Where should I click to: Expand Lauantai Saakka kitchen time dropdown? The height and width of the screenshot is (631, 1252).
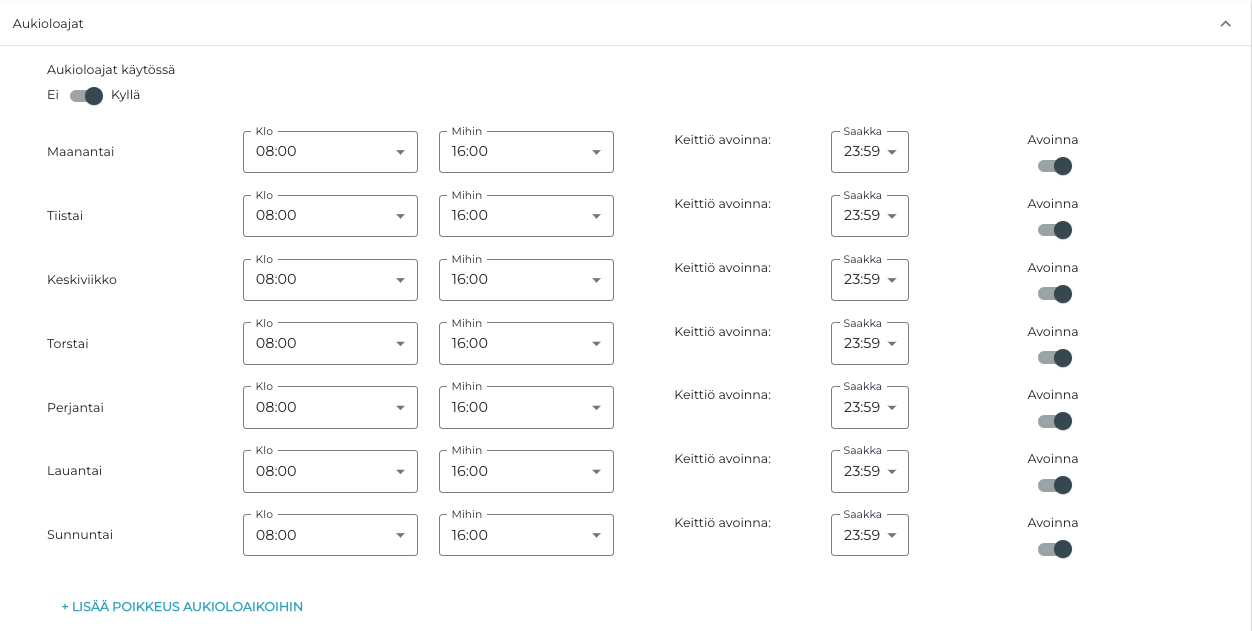coord(869,471)
